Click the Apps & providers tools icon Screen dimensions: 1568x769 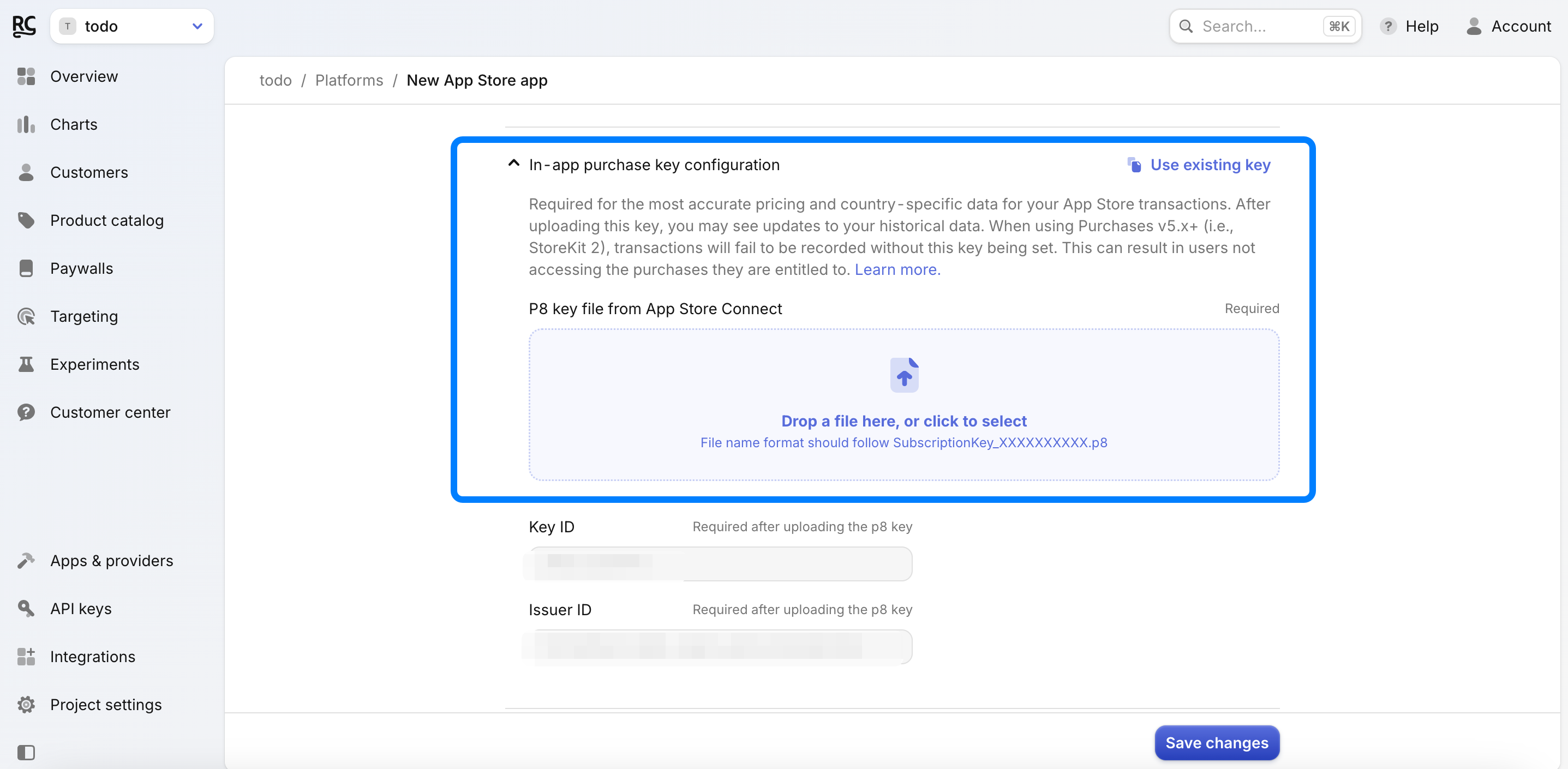click(x=26, y=560)
